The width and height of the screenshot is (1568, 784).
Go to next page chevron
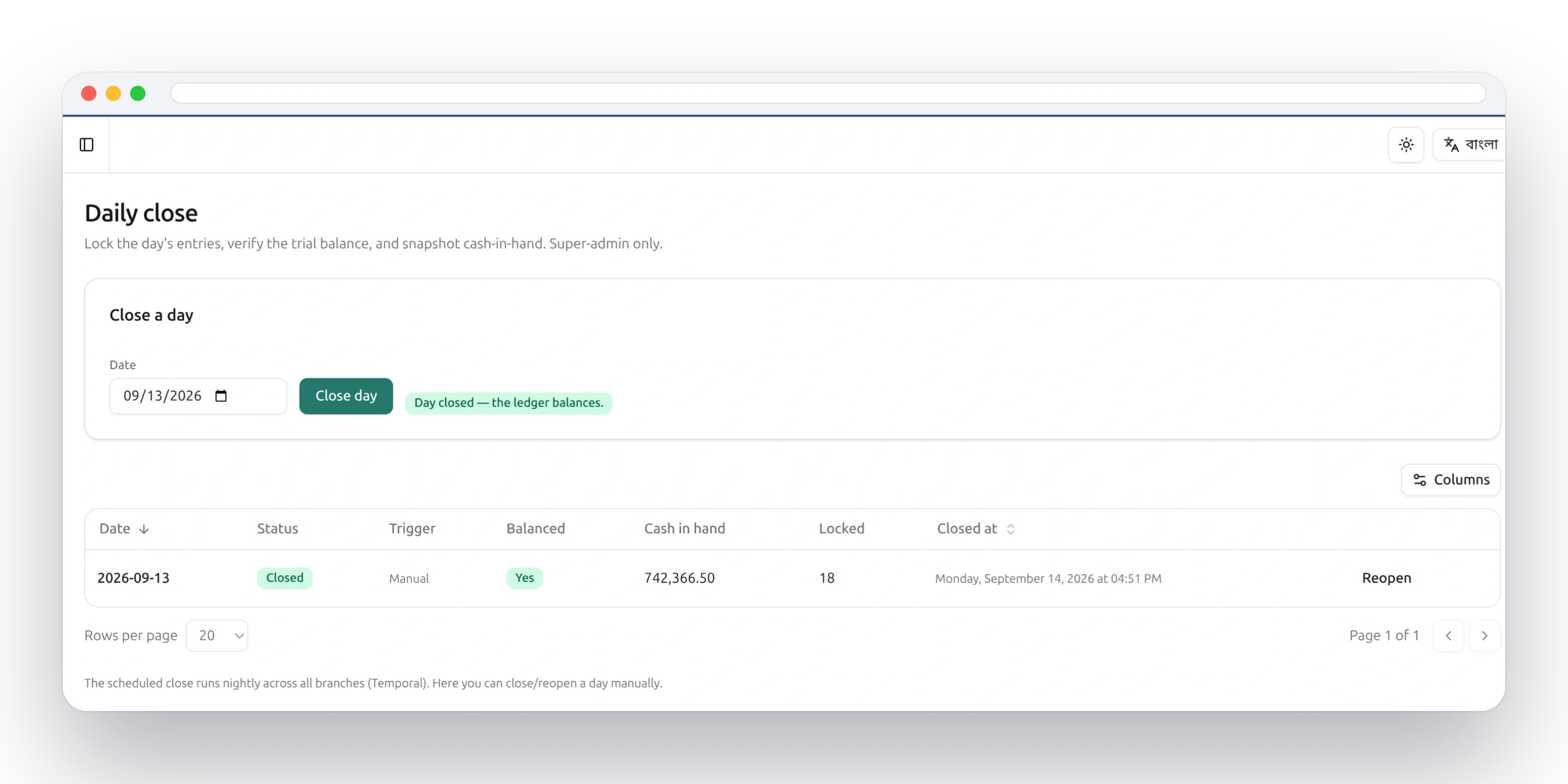(1484, 635)
